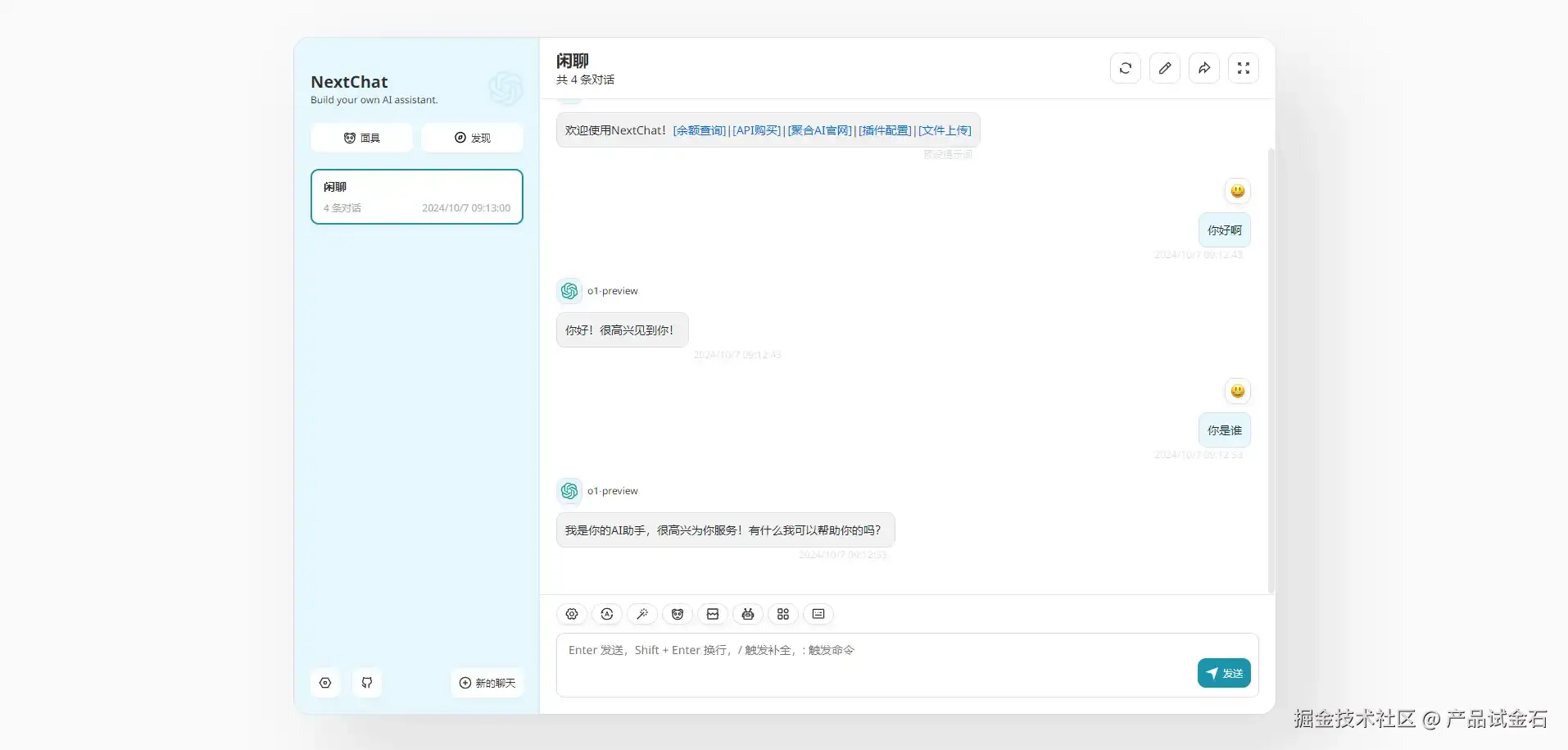Image resolution: width=1568 pixels, height=750 pixels.
Task: Click the bot avatar beside the 你好！很高兴见到你！ reply
Action: (x=569, y=291)
